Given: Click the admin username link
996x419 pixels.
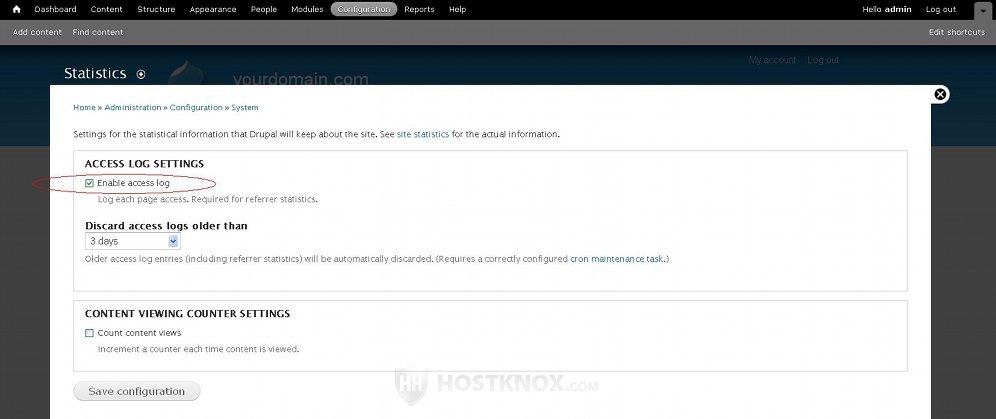Looking at the screenshot, I should [898, 10].
